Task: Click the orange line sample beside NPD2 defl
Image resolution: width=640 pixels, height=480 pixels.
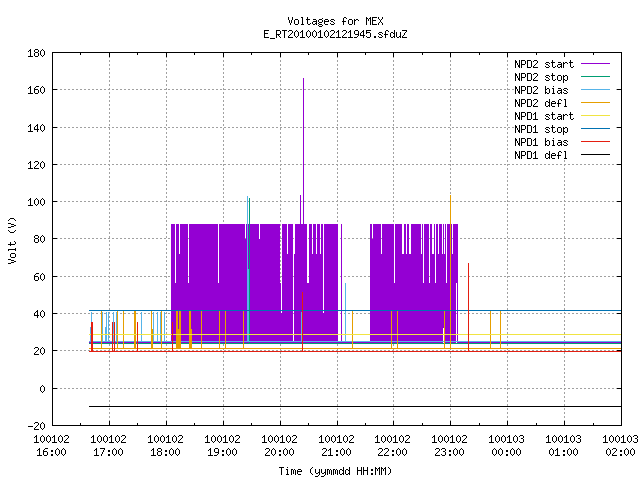Action: [595, 102]
